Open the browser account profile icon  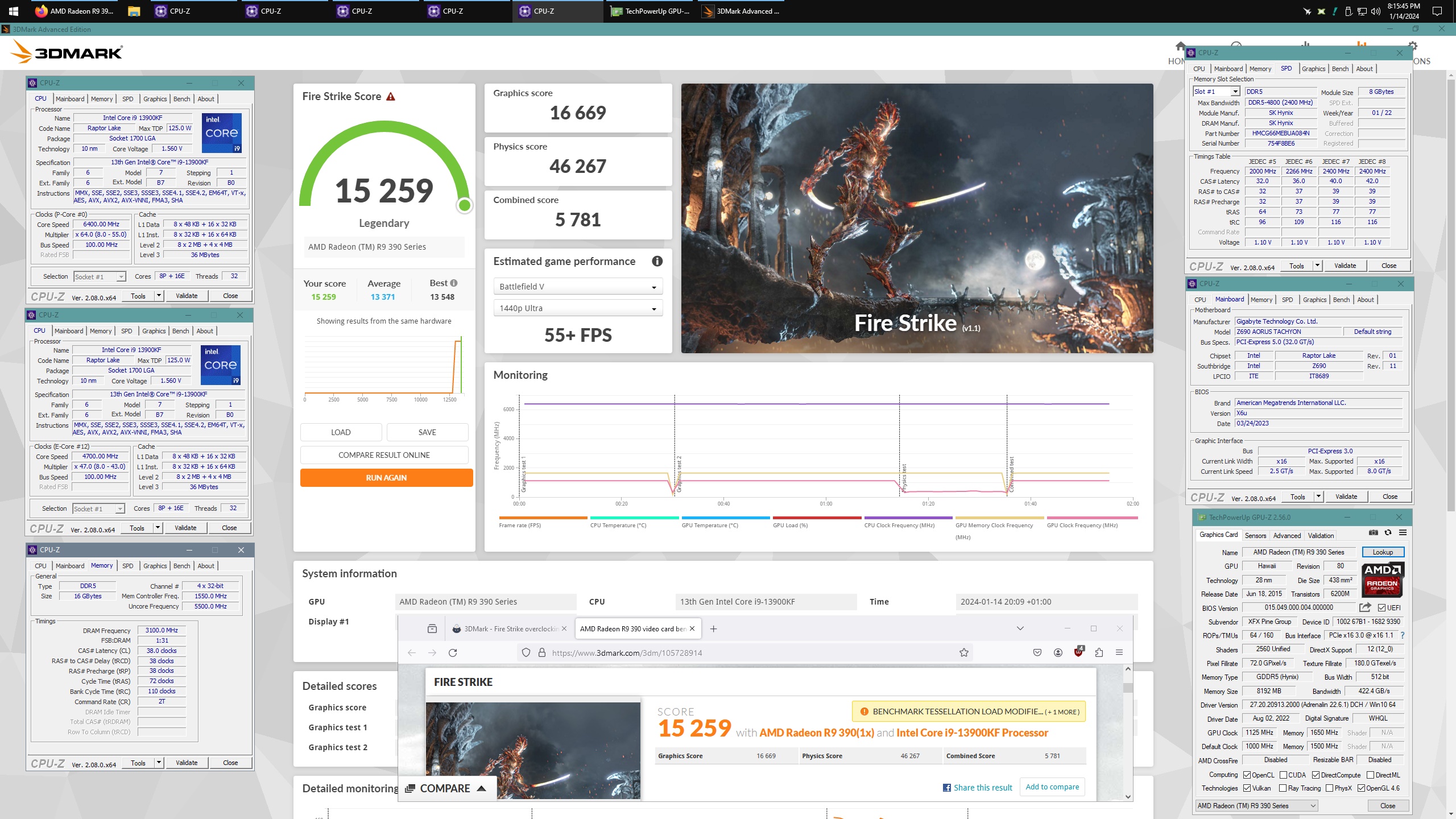coord(1058,652)
